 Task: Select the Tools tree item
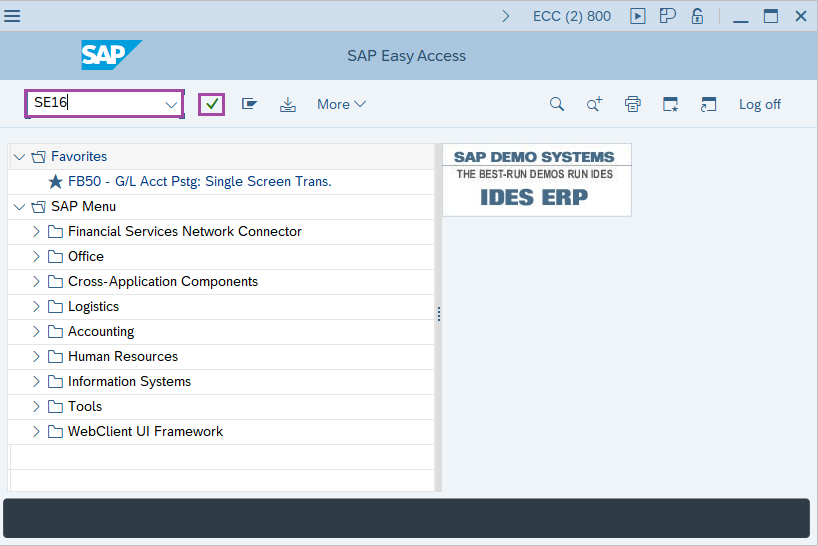click(85, 407)
